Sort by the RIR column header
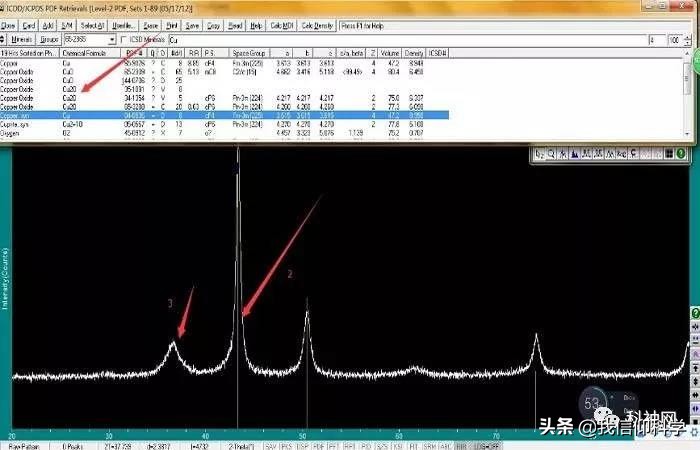Image resolution: width=700 pixels, height=450 pixels. [x=193, y=53]
